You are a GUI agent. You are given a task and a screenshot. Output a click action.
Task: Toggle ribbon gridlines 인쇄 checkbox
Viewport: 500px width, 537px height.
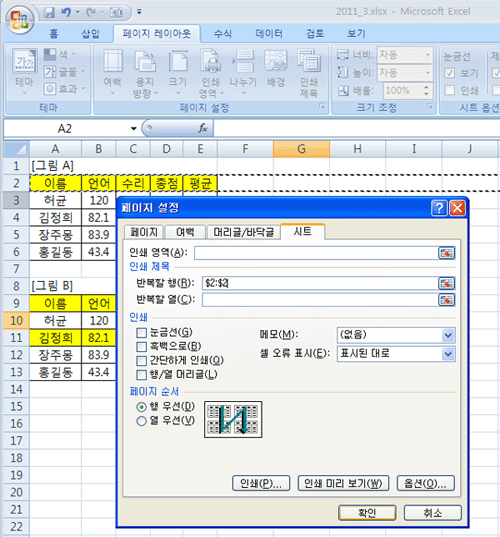click(x=449, y=90)
